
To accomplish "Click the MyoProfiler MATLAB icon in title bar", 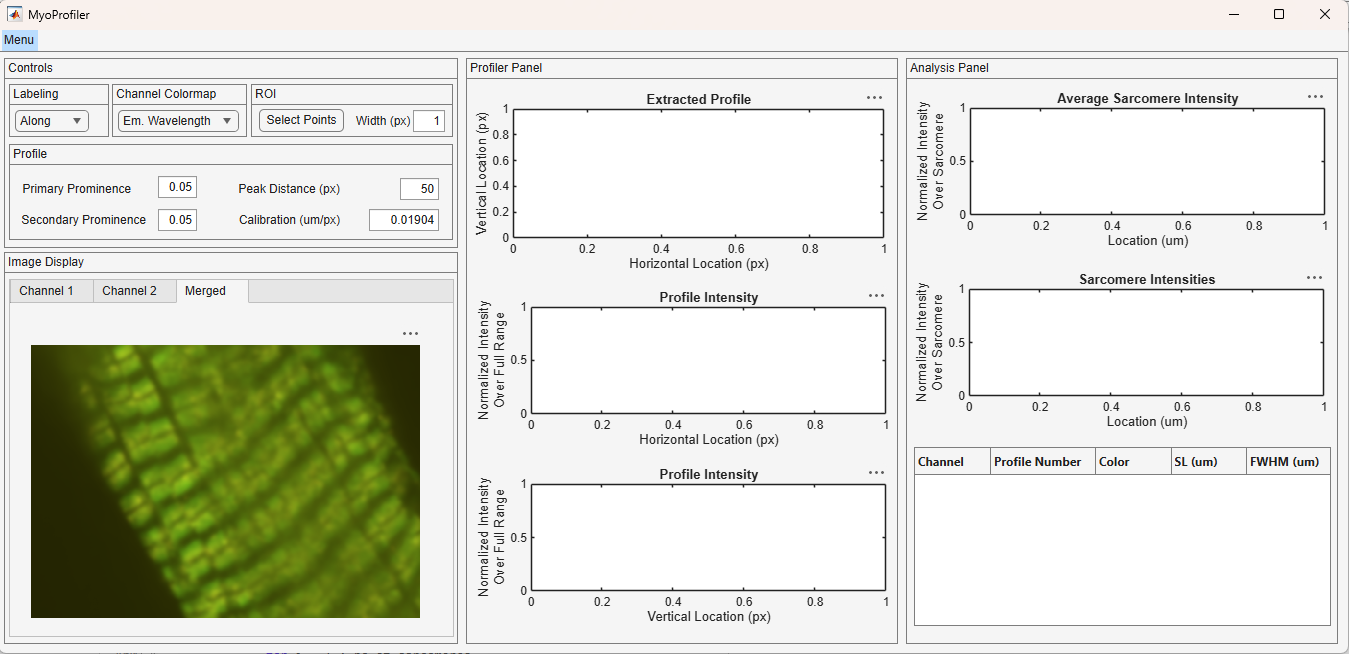I will [x=15, y=14].
